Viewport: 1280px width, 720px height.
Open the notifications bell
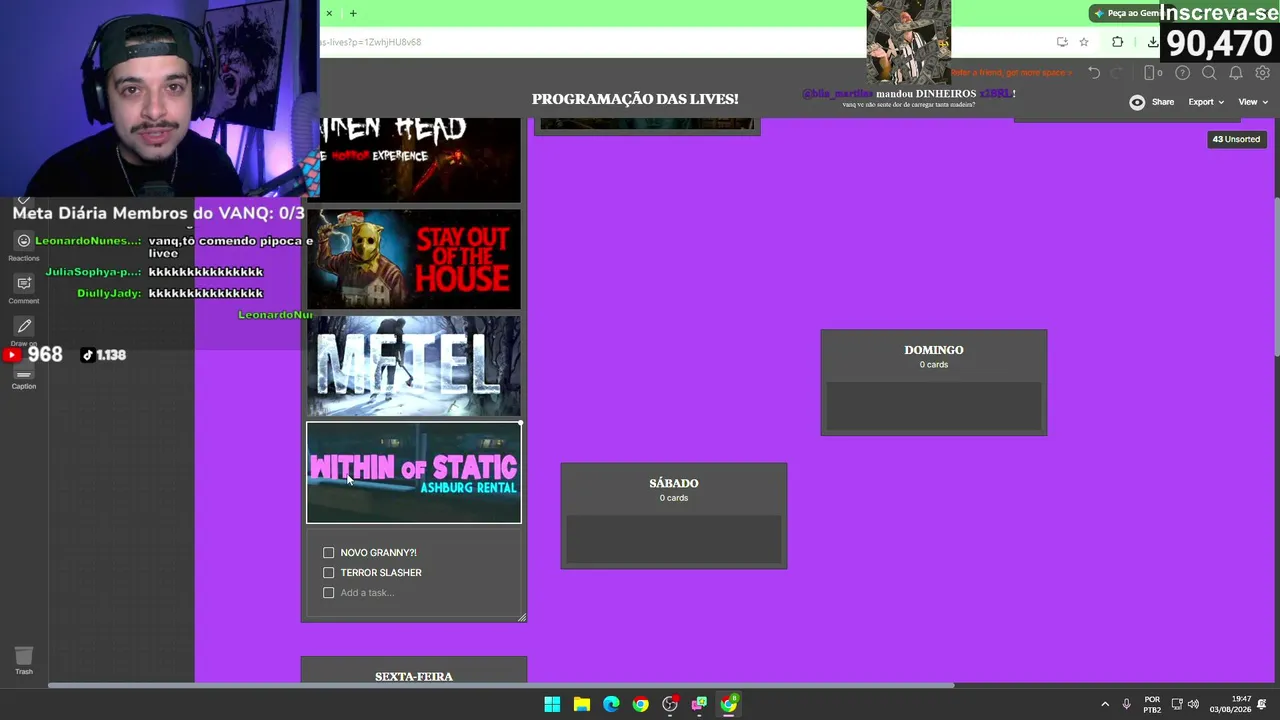pyautogui.click(x=1236, y=73)
